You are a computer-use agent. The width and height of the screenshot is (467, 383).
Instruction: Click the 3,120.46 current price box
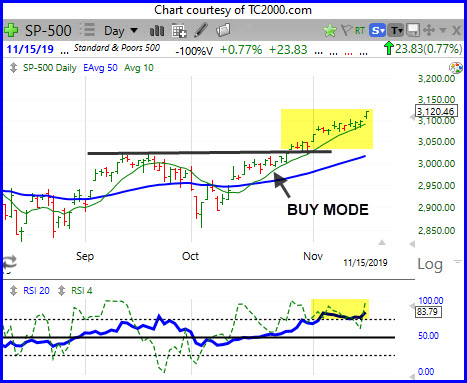click(436, 111)
